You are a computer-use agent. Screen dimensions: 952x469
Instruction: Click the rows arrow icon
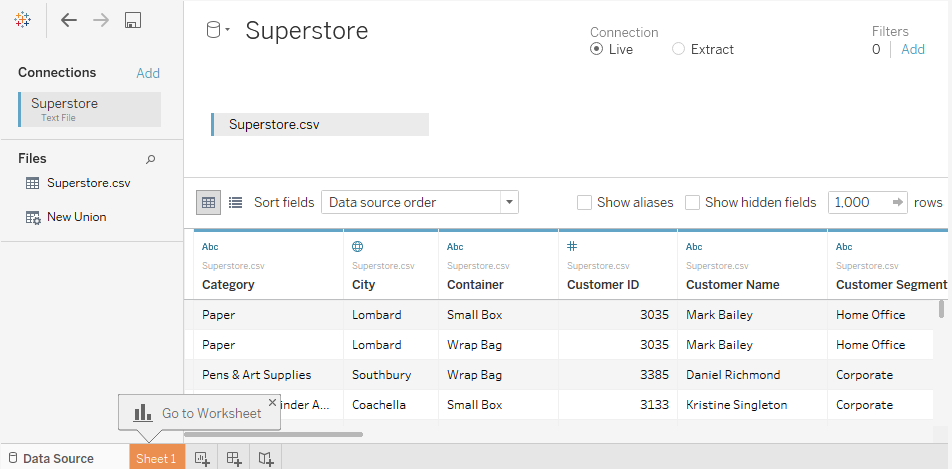point(898,202)
